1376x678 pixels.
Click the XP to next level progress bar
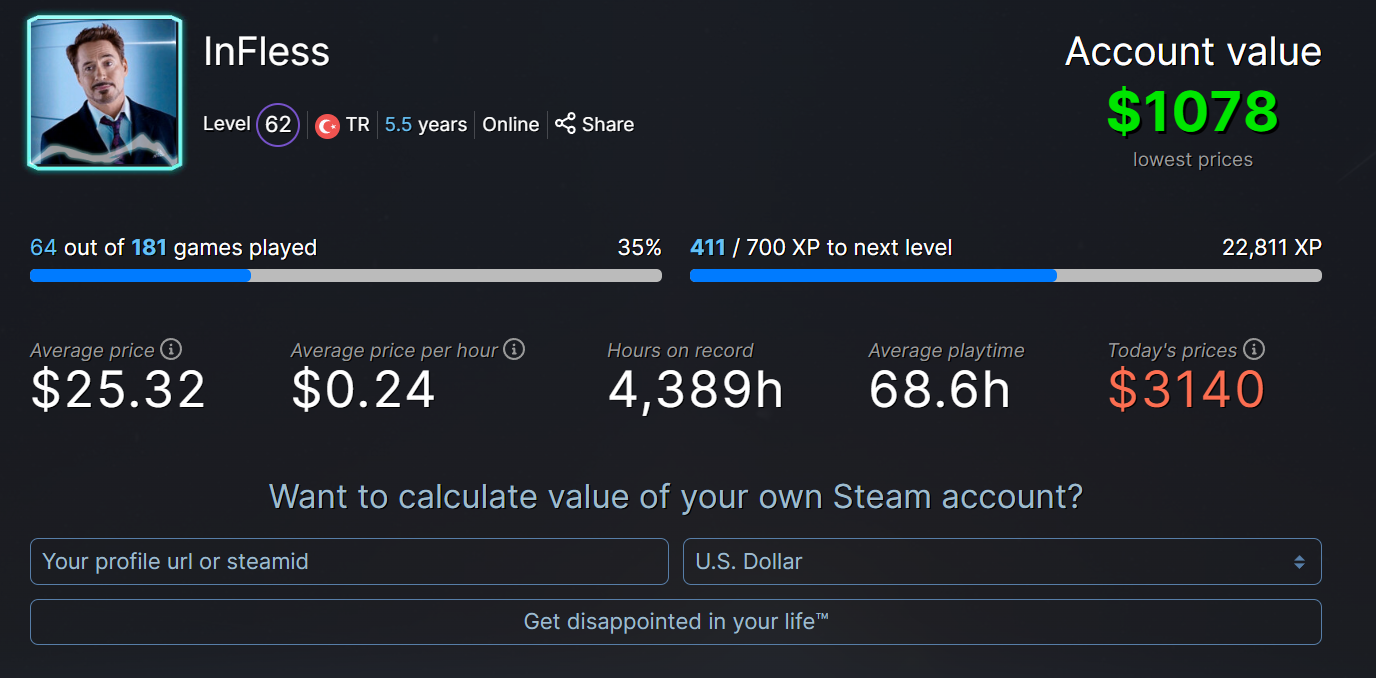[1005, 276]
